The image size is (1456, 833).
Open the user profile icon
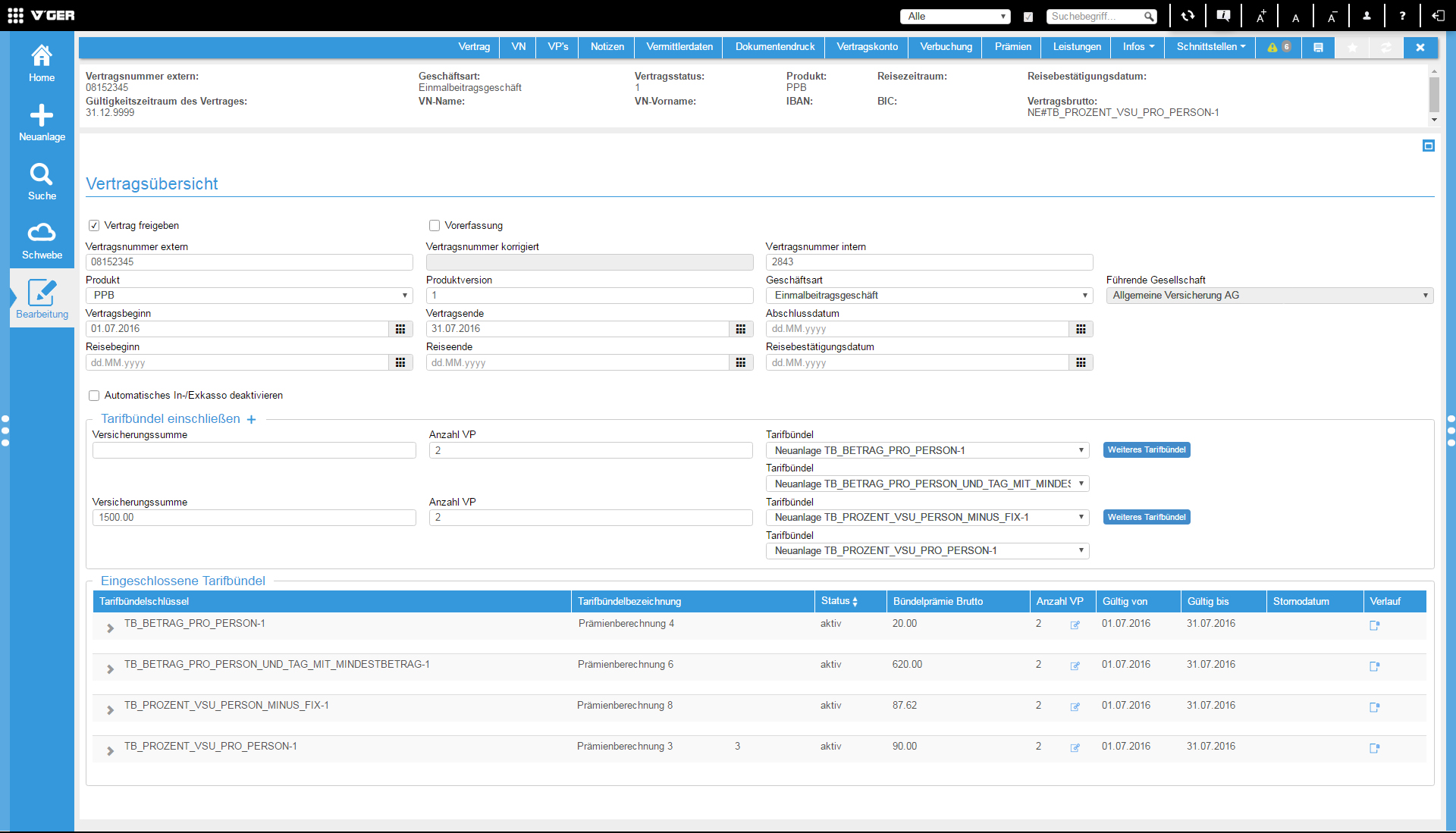(x=1367, y=16)
